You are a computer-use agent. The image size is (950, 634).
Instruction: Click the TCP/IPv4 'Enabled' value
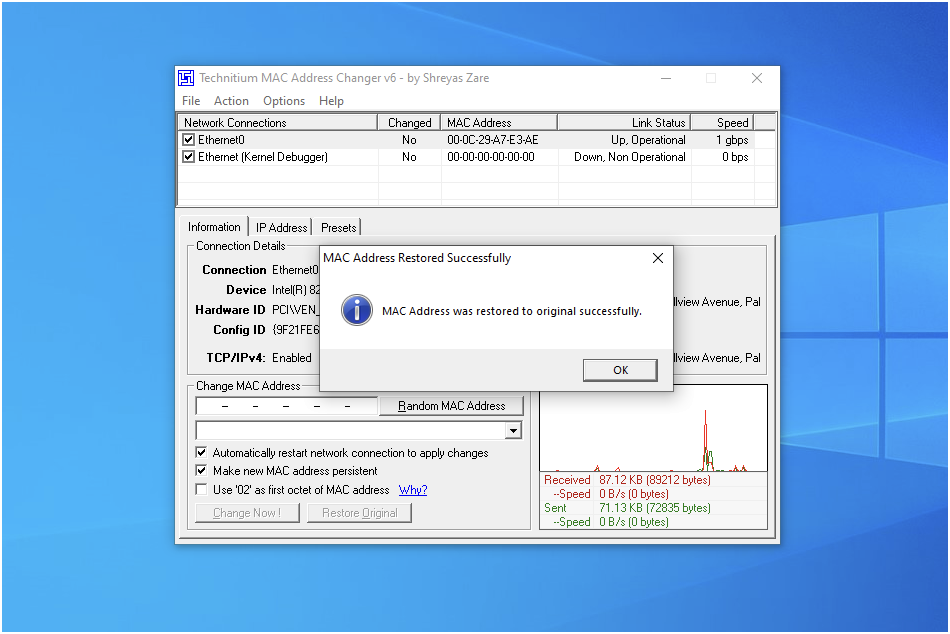[291, 358]
